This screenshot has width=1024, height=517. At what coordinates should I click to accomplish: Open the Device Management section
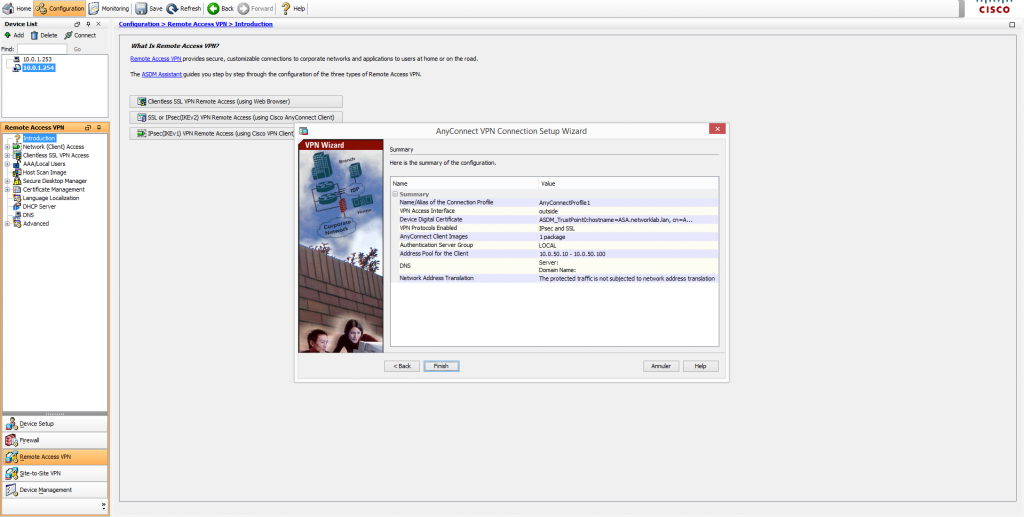(55, 490)
